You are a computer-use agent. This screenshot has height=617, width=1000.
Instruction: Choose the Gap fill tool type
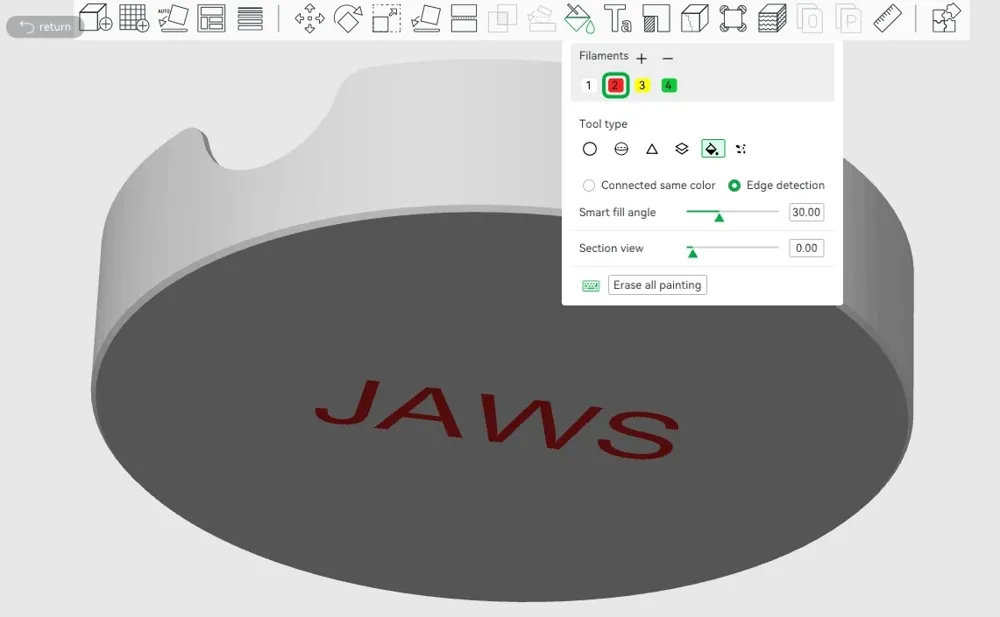coord(740,149)
